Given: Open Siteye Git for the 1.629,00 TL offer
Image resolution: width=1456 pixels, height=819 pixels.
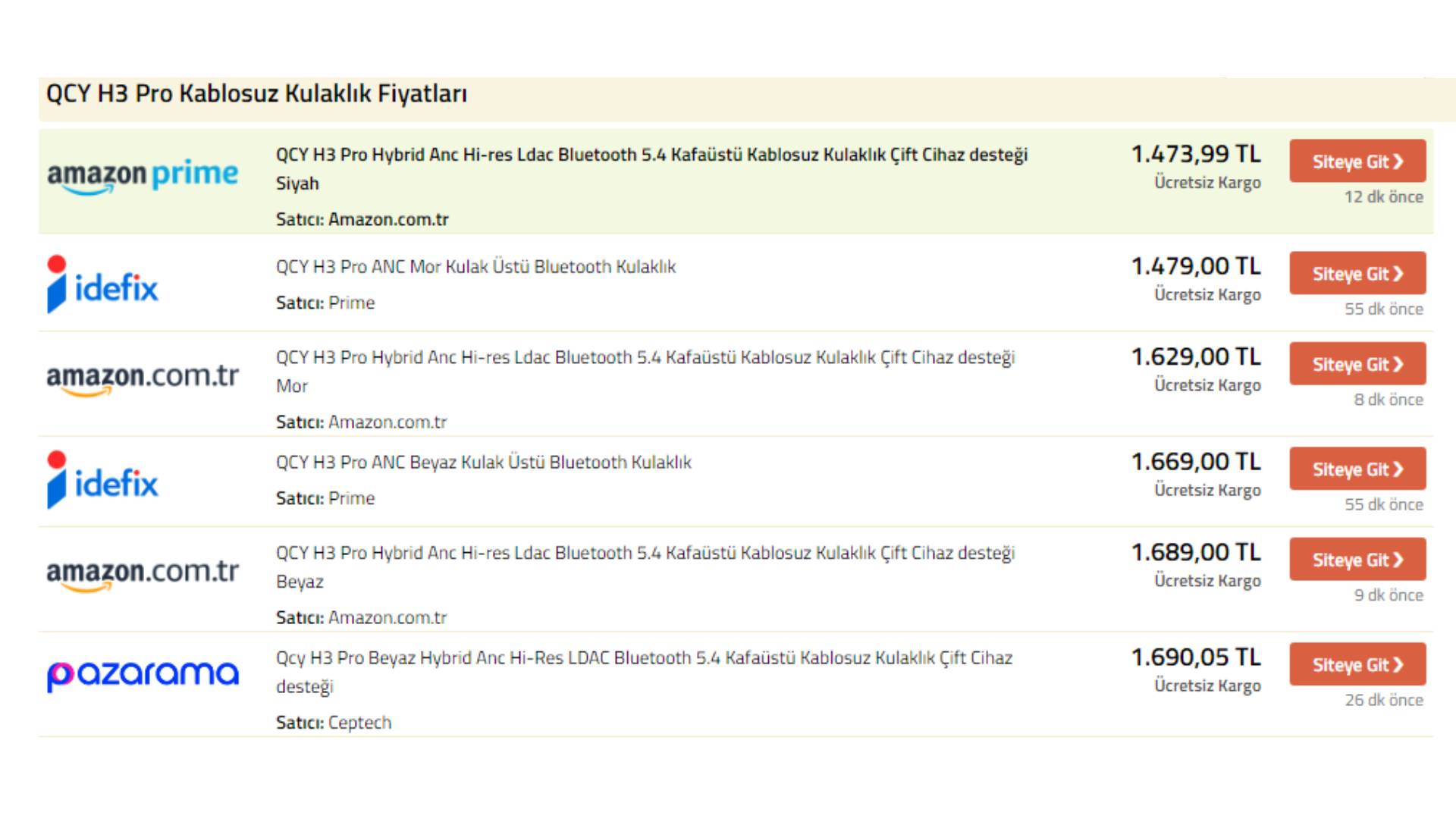Looking at the screenshot, I should point(1357,363).
